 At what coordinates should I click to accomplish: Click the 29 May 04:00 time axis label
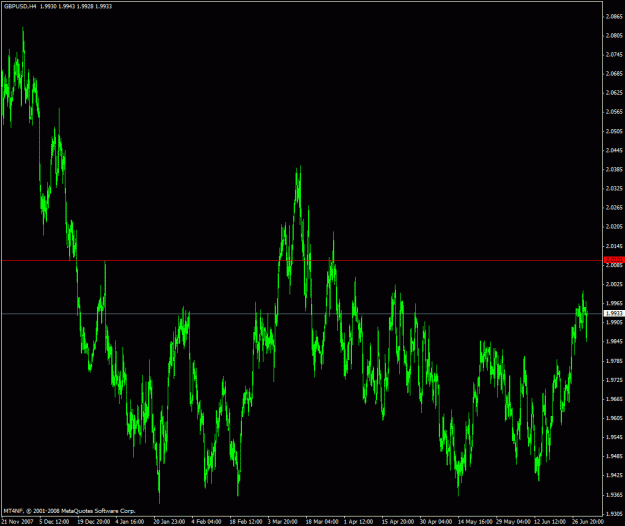point(513,522)
